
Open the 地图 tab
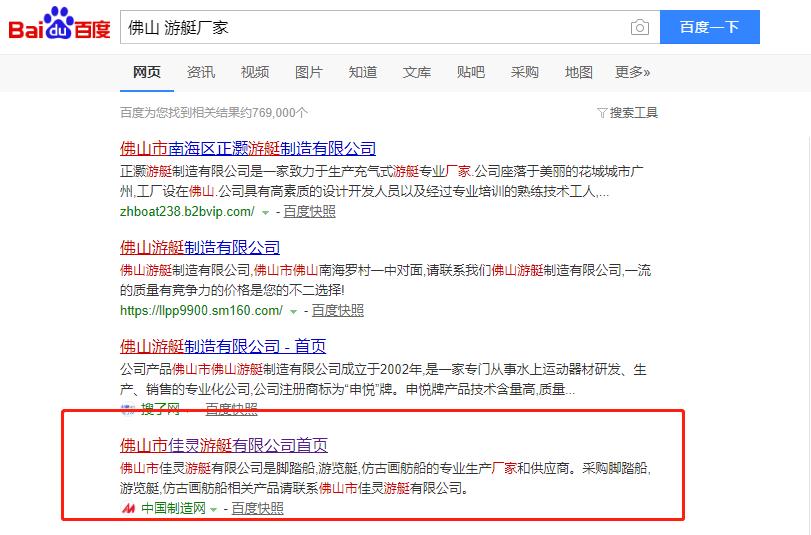coord(579,72)
